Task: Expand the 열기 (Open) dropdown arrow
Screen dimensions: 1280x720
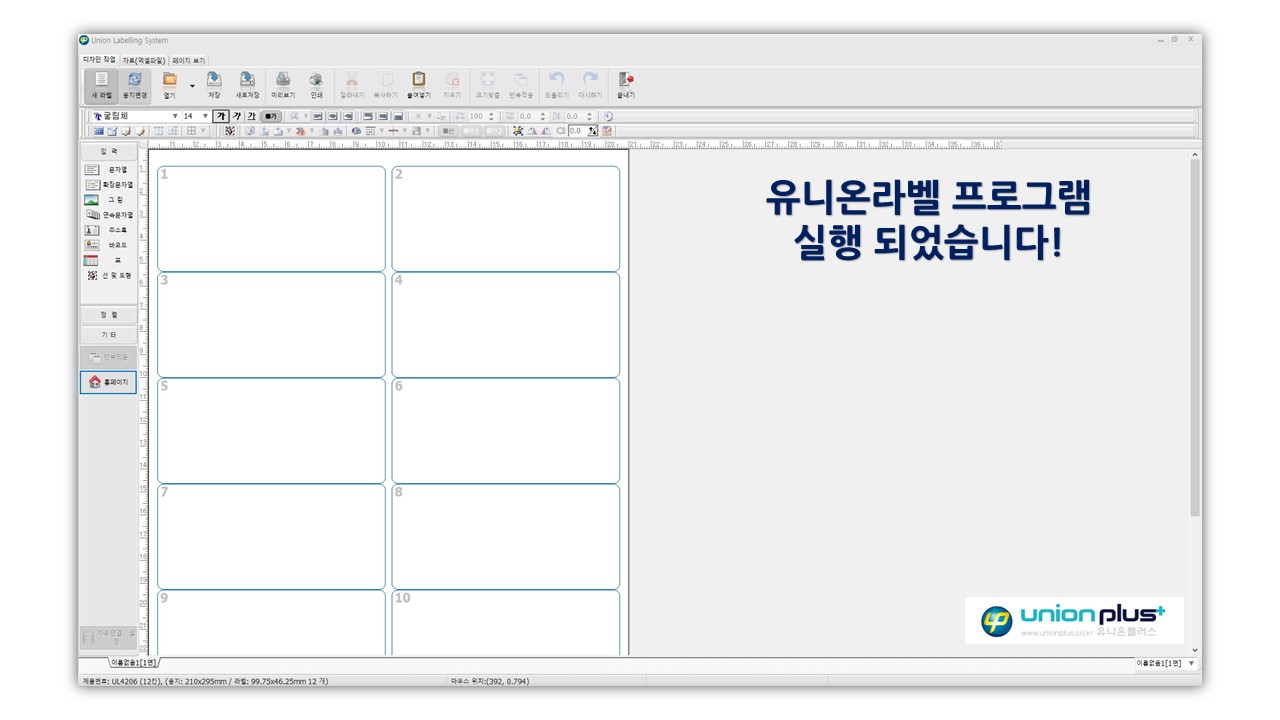Action: pyautogui.click(x=192, y=86)
